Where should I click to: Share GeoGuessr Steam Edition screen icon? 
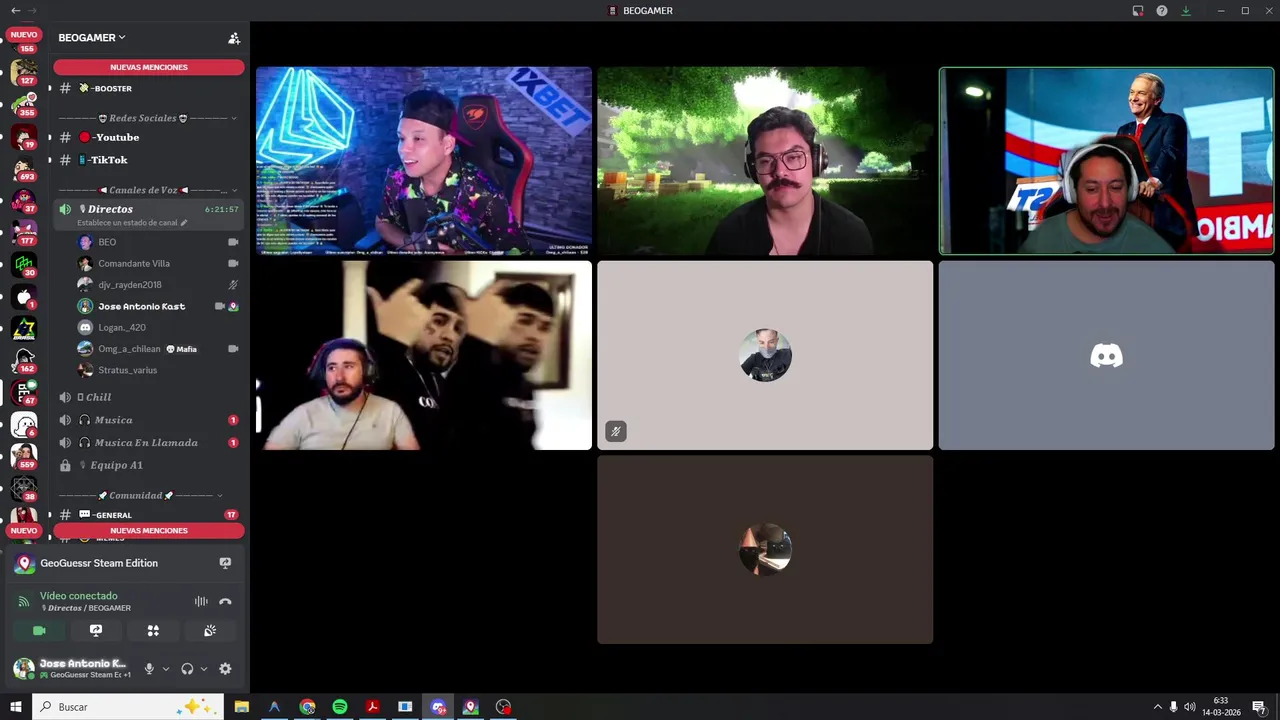click(x=225, y=563)
